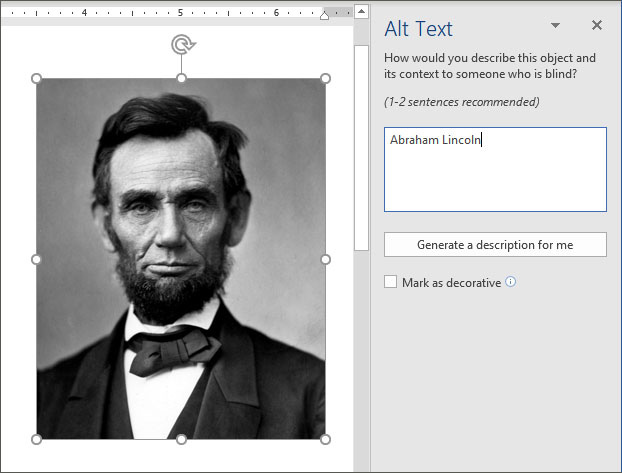Click the left-middle resize handle of picture
Screen dimensions: 622x473
pyautogui.click(x=36, y=260)
